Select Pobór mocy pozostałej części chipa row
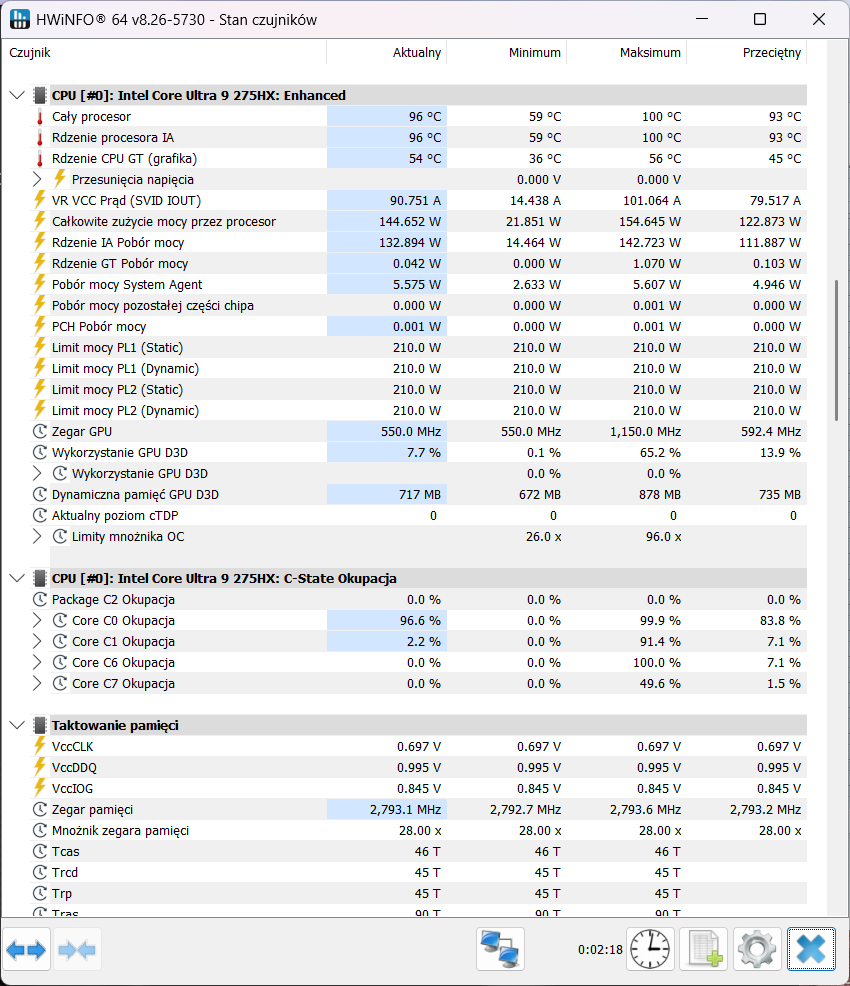 coord(153,306)
